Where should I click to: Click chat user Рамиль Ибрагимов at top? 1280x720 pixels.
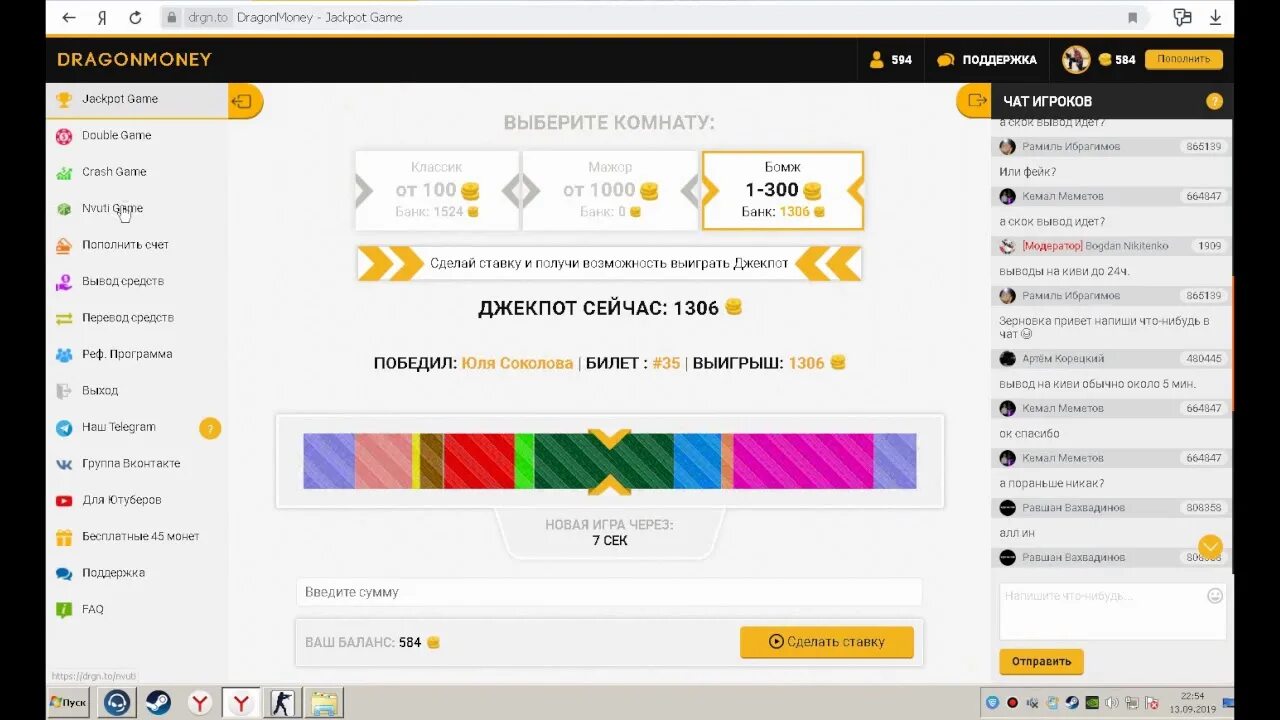pyautogui.click(x=1071, y=147)
